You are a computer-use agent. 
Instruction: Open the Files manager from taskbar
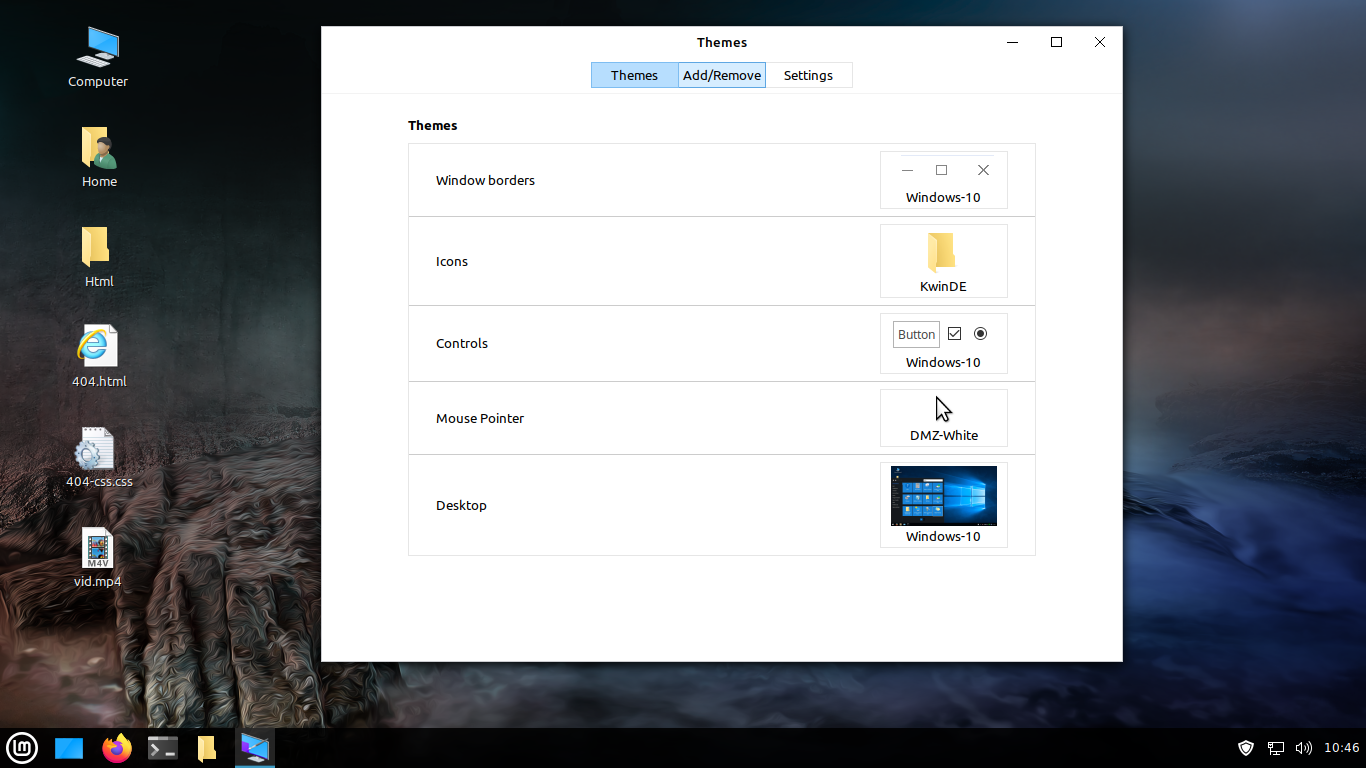[x=207, y=748]
